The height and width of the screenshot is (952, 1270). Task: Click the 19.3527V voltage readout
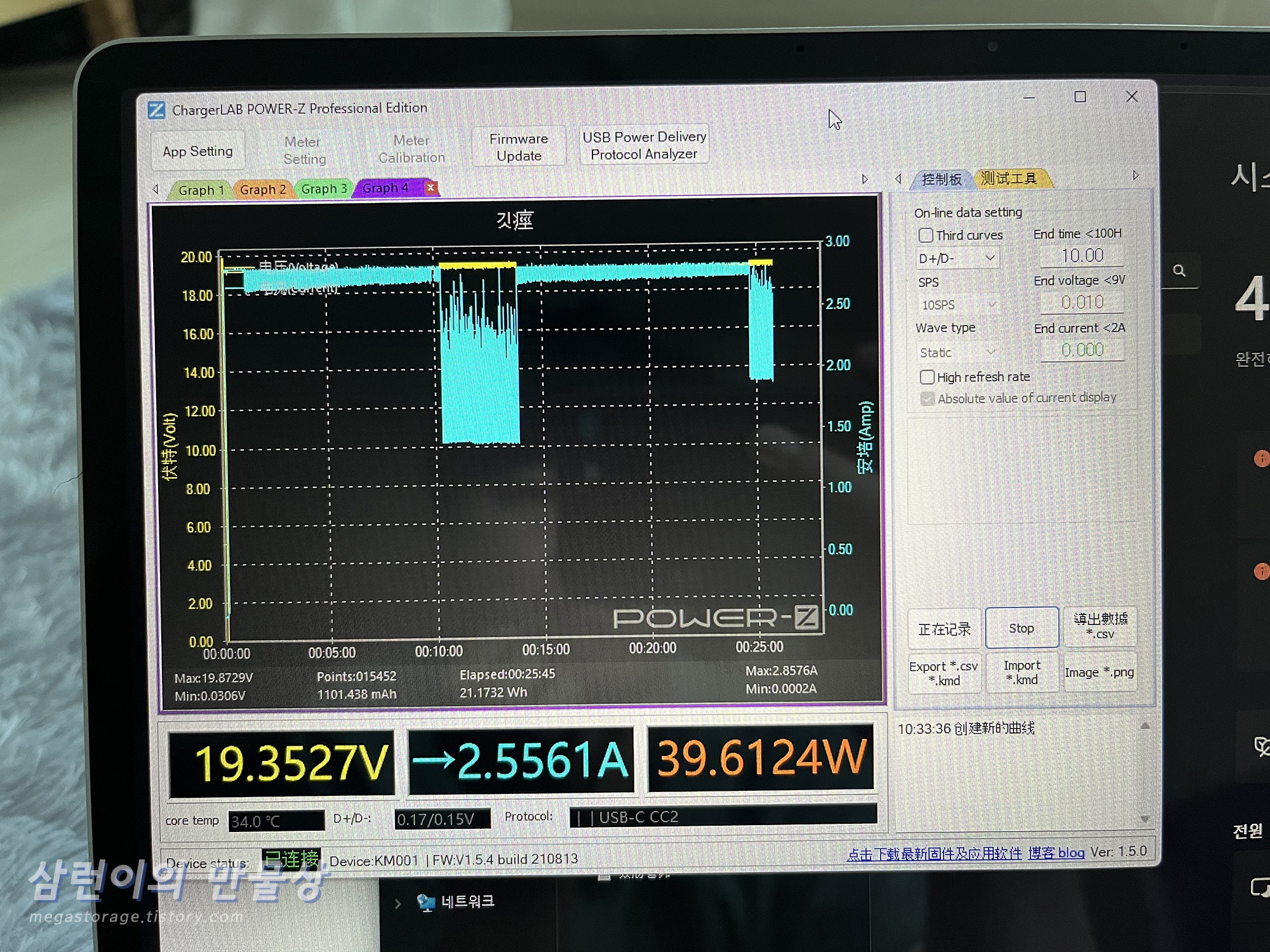282,763
